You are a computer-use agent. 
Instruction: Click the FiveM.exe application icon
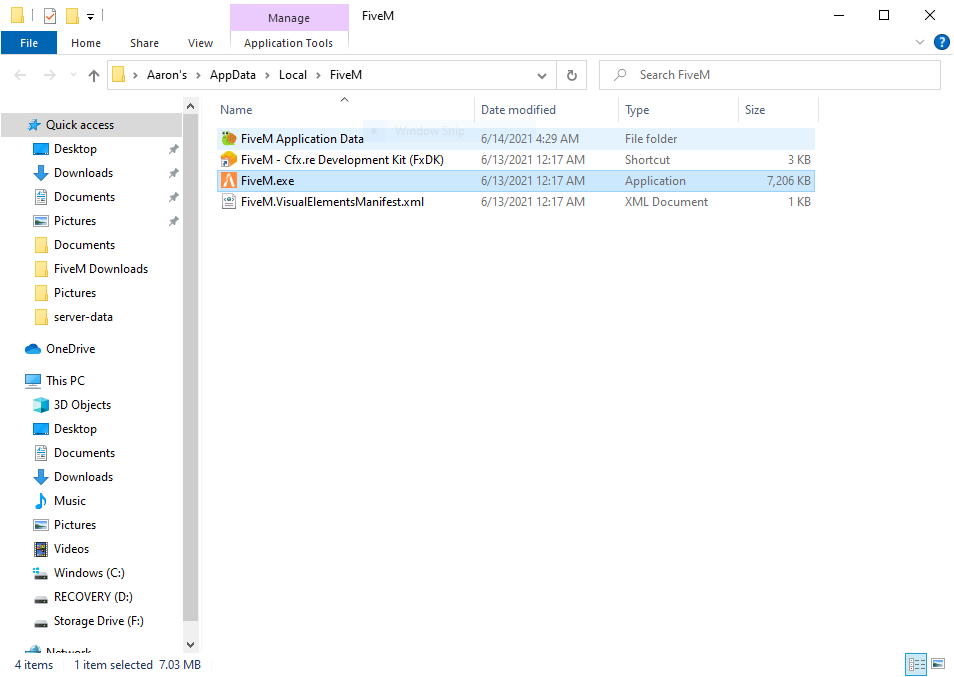pyautogui.click(x=229, y=181)
